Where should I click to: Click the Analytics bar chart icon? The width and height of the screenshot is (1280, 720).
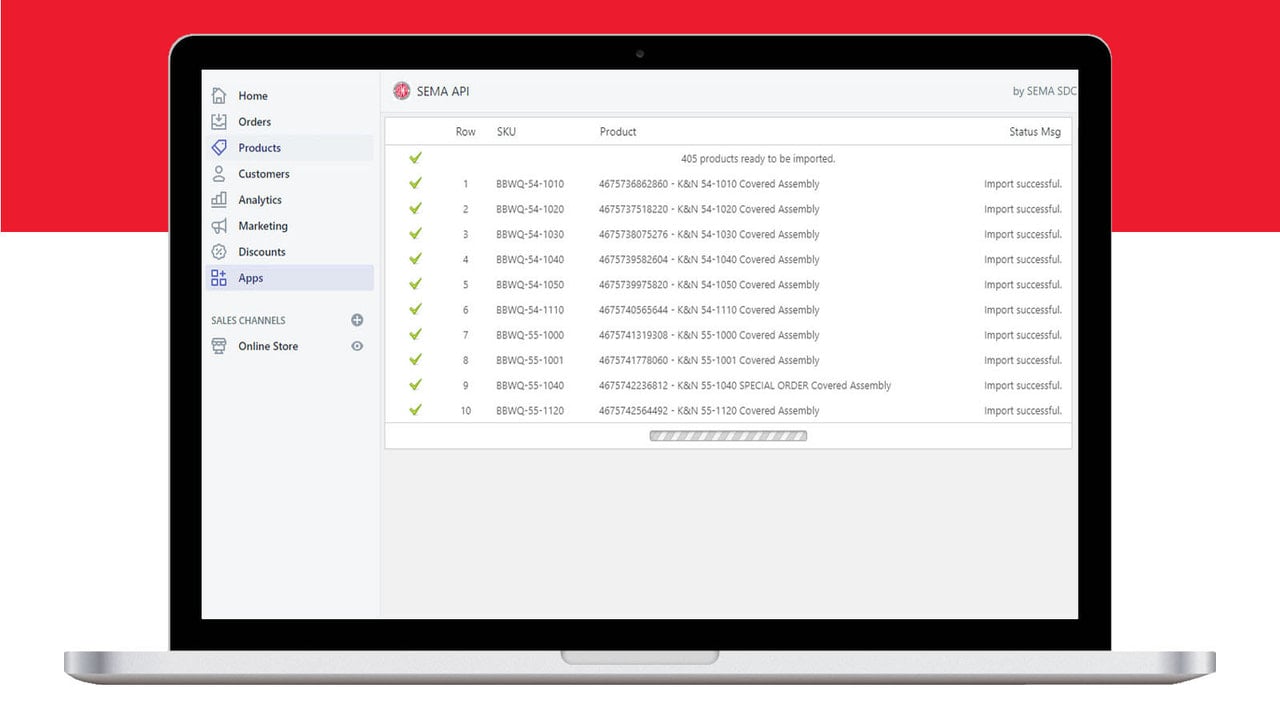(219, 200)
